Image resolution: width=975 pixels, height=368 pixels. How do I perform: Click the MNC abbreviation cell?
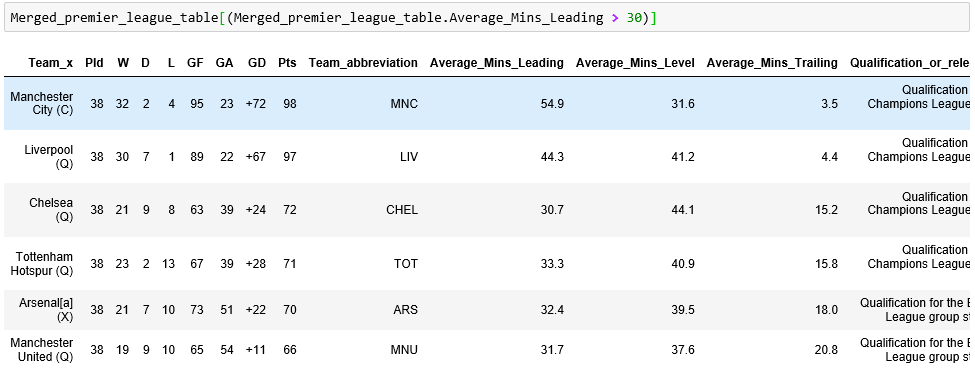(404, 104)
